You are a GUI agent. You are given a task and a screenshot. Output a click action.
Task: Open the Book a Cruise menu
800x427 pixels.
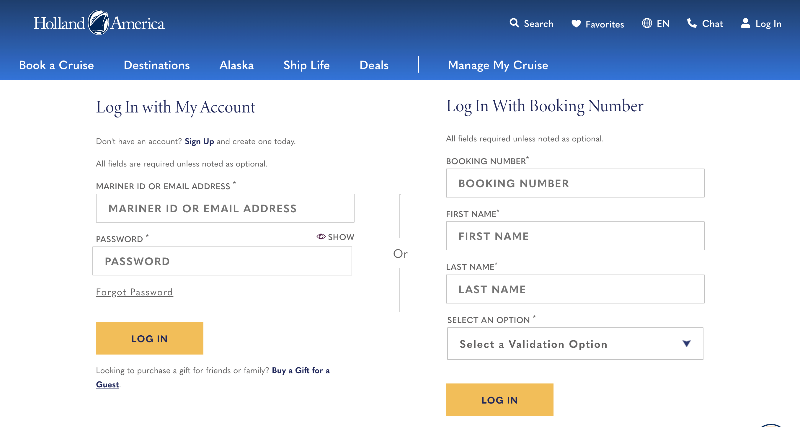click(57, 65)
